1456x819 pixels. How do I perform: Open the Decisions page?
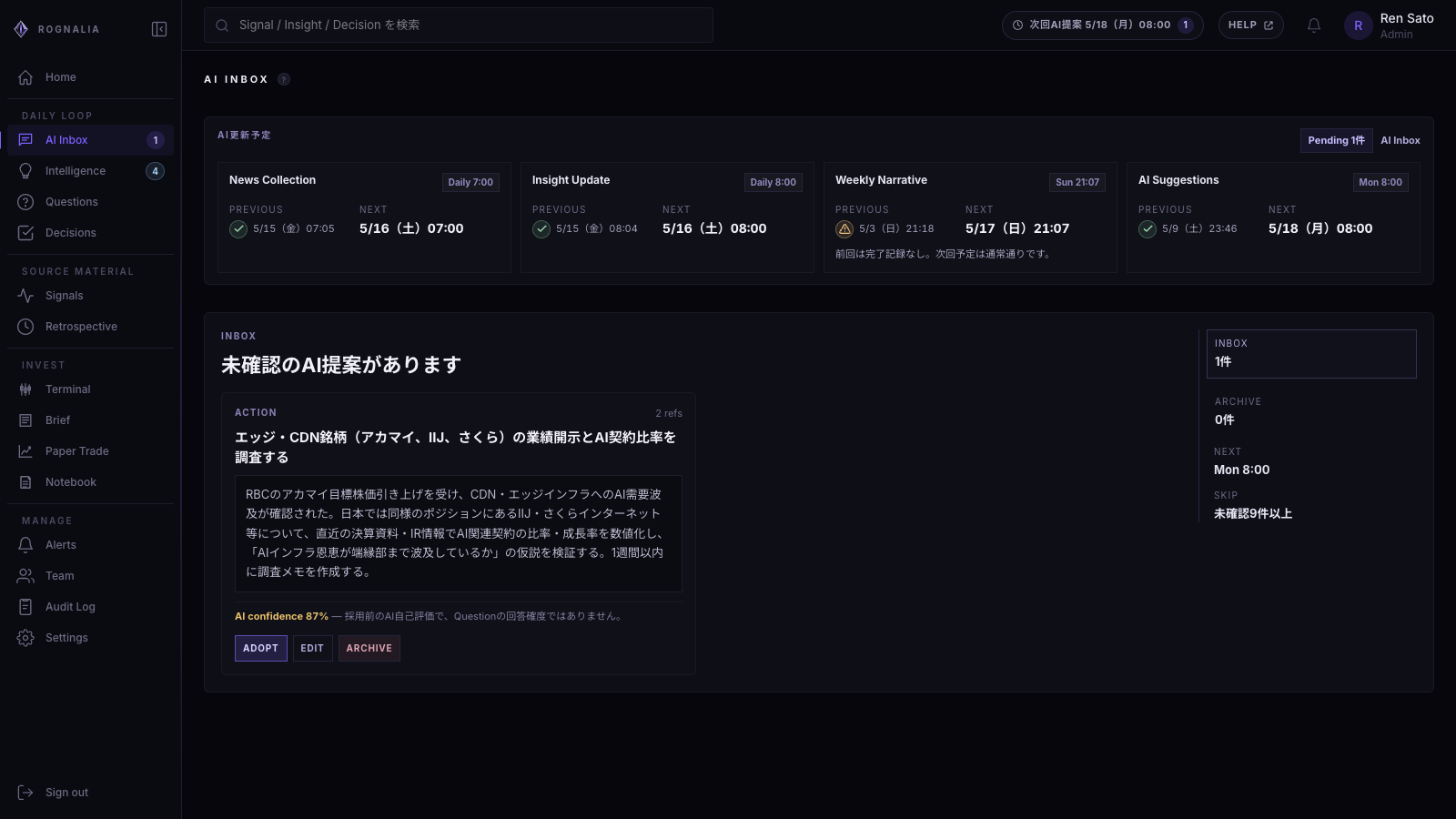click(x=90, y=233)
